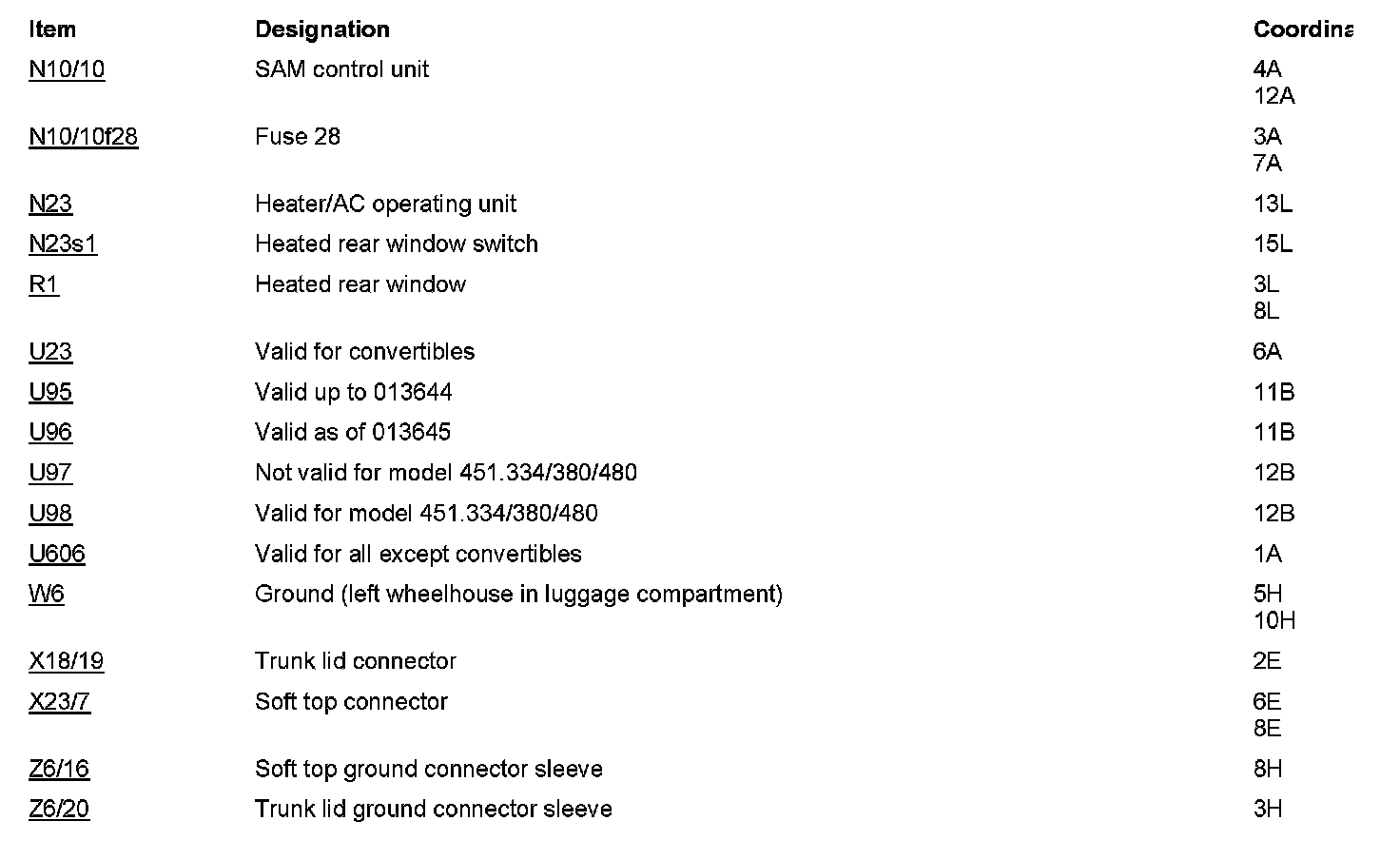The height and width of the screenshot is (860, 1400).
Task: Click the Item column header
Action: (x=52, y=29)
